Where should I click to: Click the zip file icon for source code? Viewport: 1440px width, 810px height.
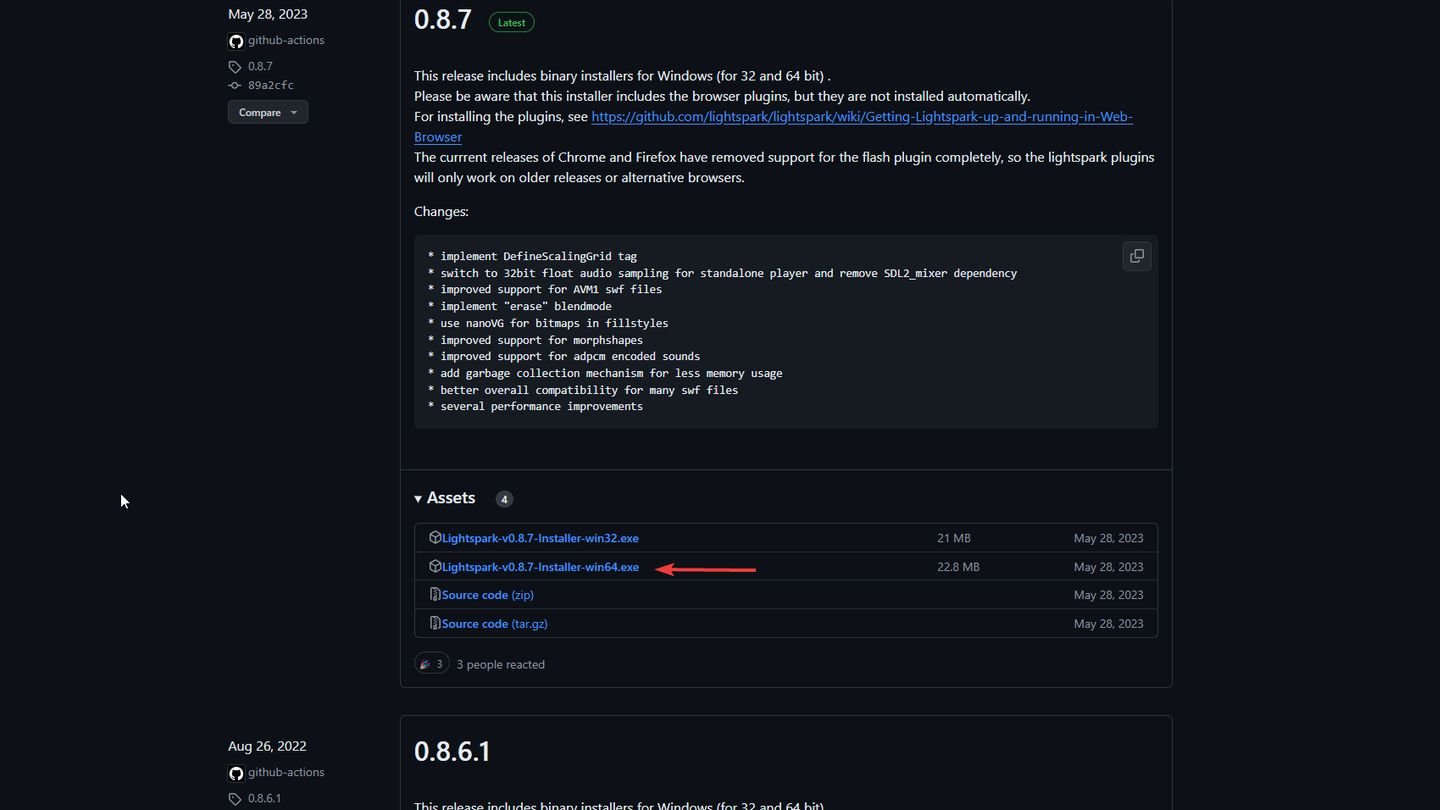435,594
